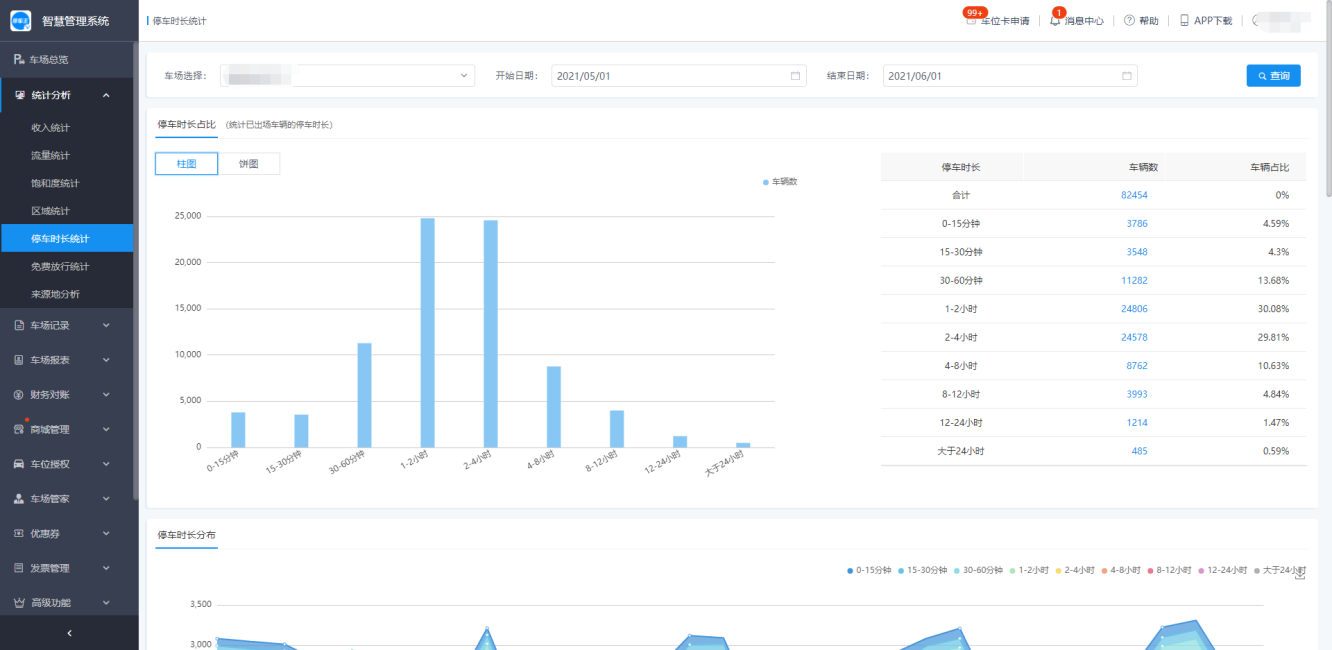
Task: Click the APP download phone icon
Action: coord(1184,21)
